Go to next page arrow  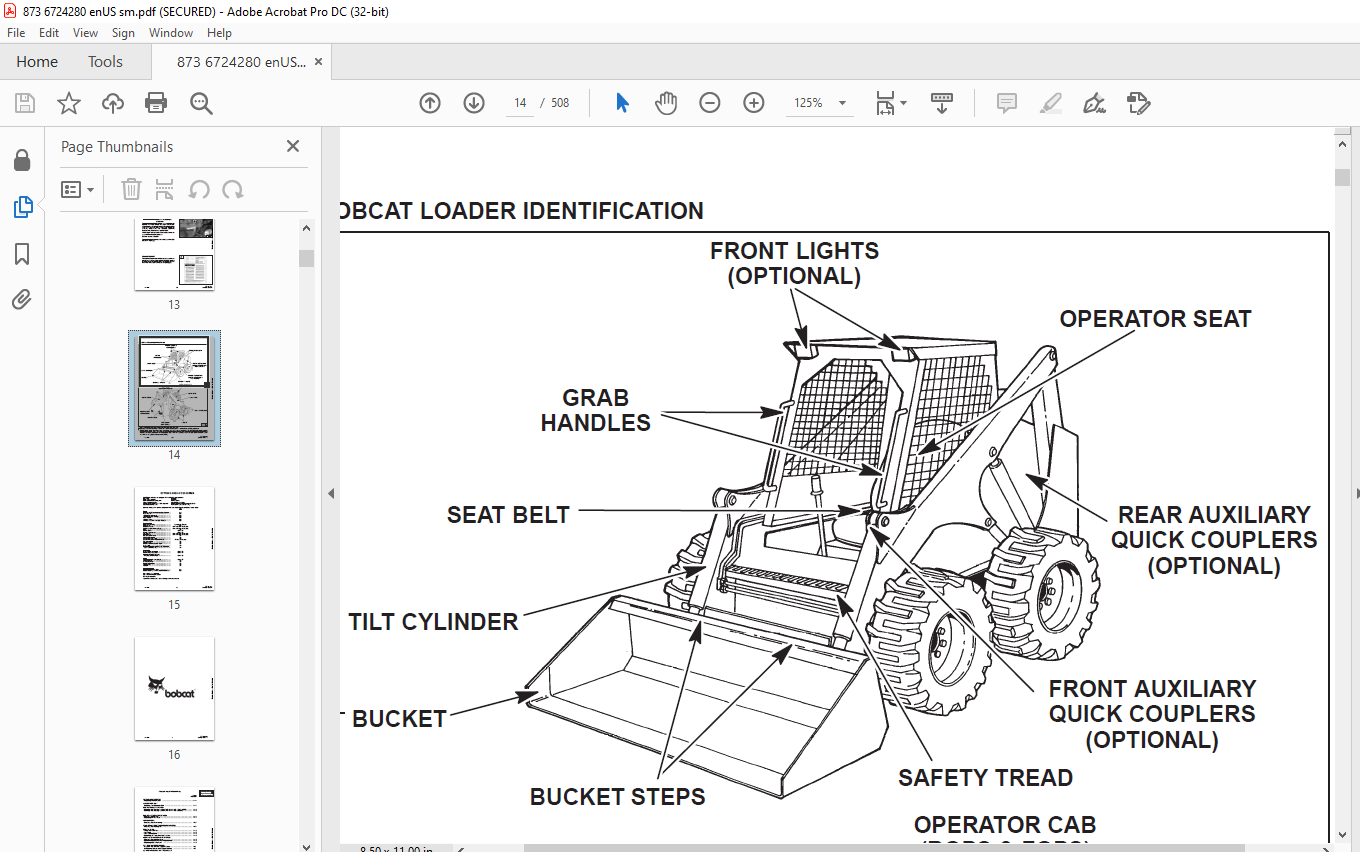(474, 103)
